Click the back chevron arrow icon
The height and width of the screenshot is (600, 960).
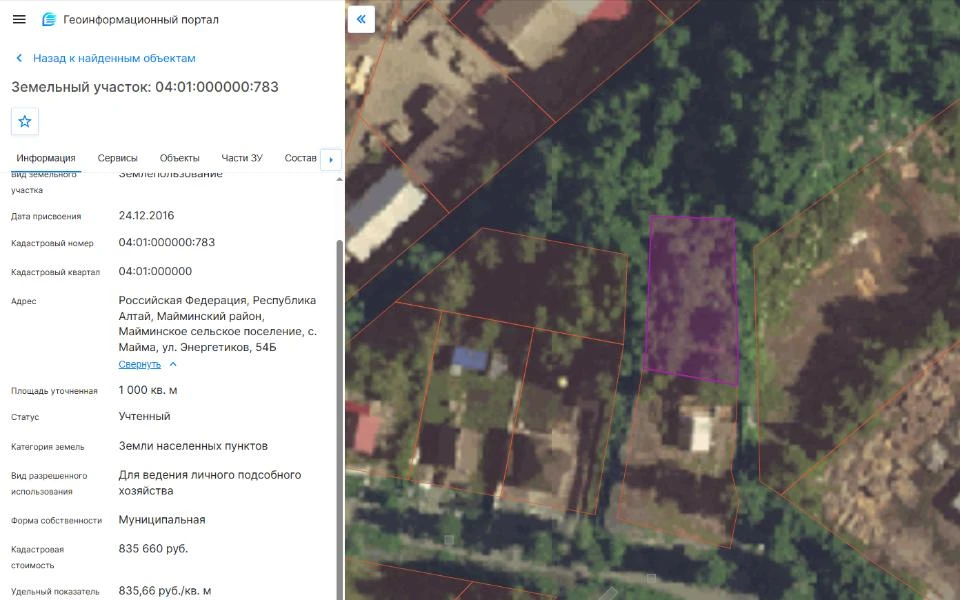click(x=19, y=58)
